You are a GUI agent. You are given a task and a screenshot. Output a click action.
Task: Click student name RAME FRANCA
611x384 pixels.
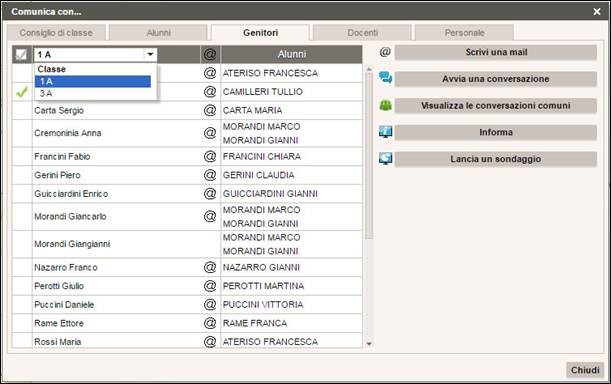255,323
